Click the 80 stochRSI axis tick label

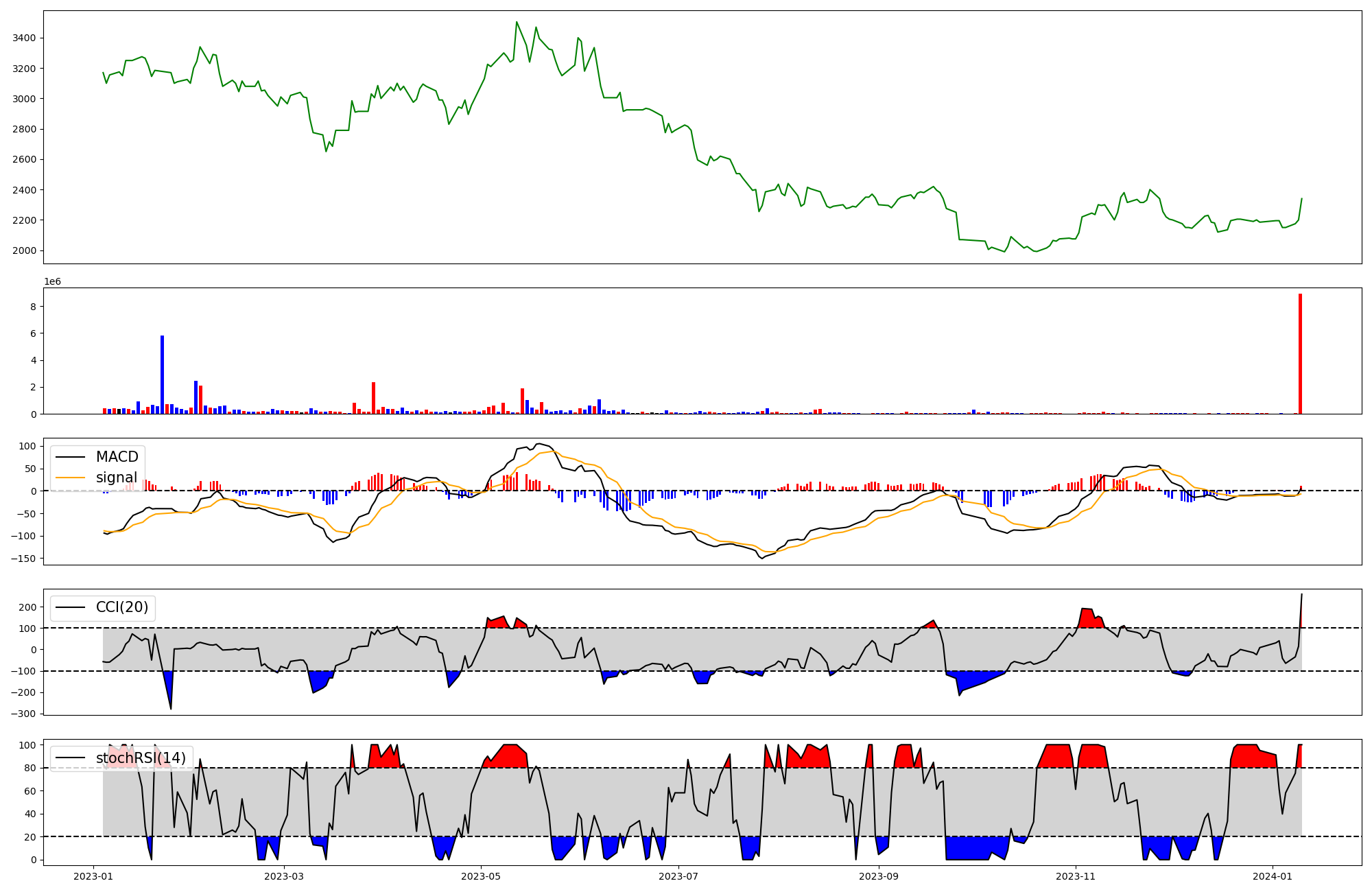pyautogui.click(x=30, y=768)
